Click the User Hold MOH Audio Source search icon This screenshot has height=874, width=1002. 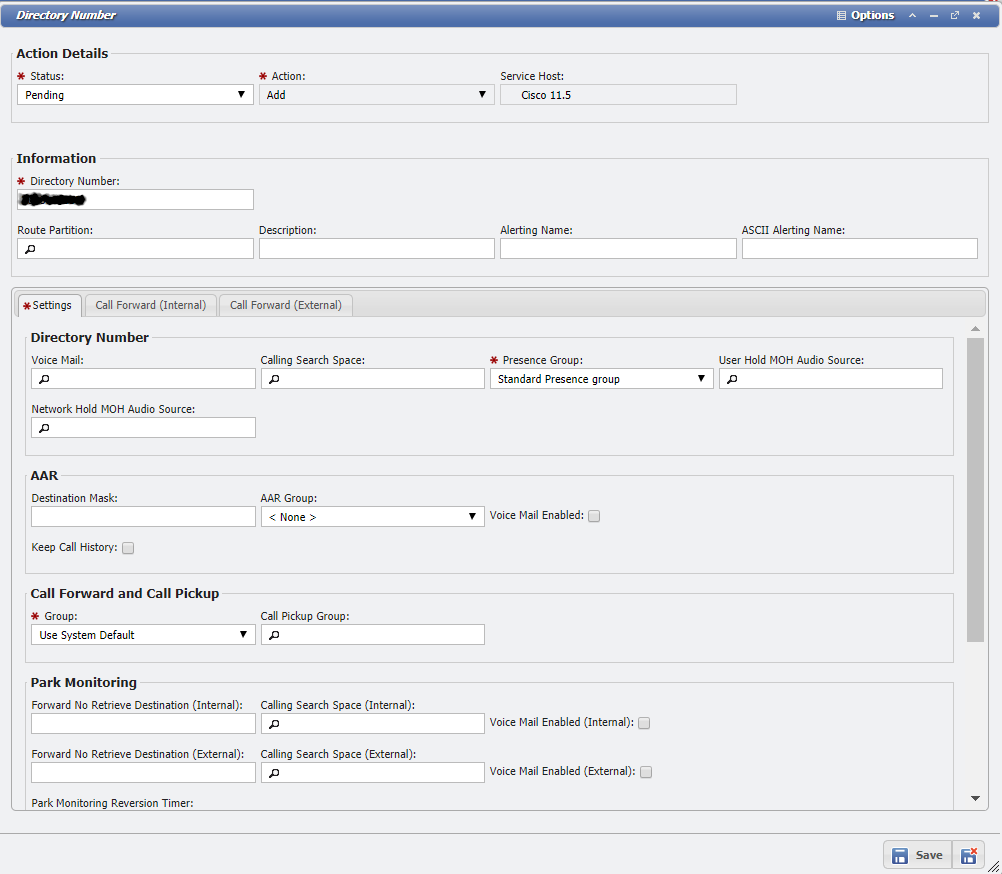[x=732, y=379]
